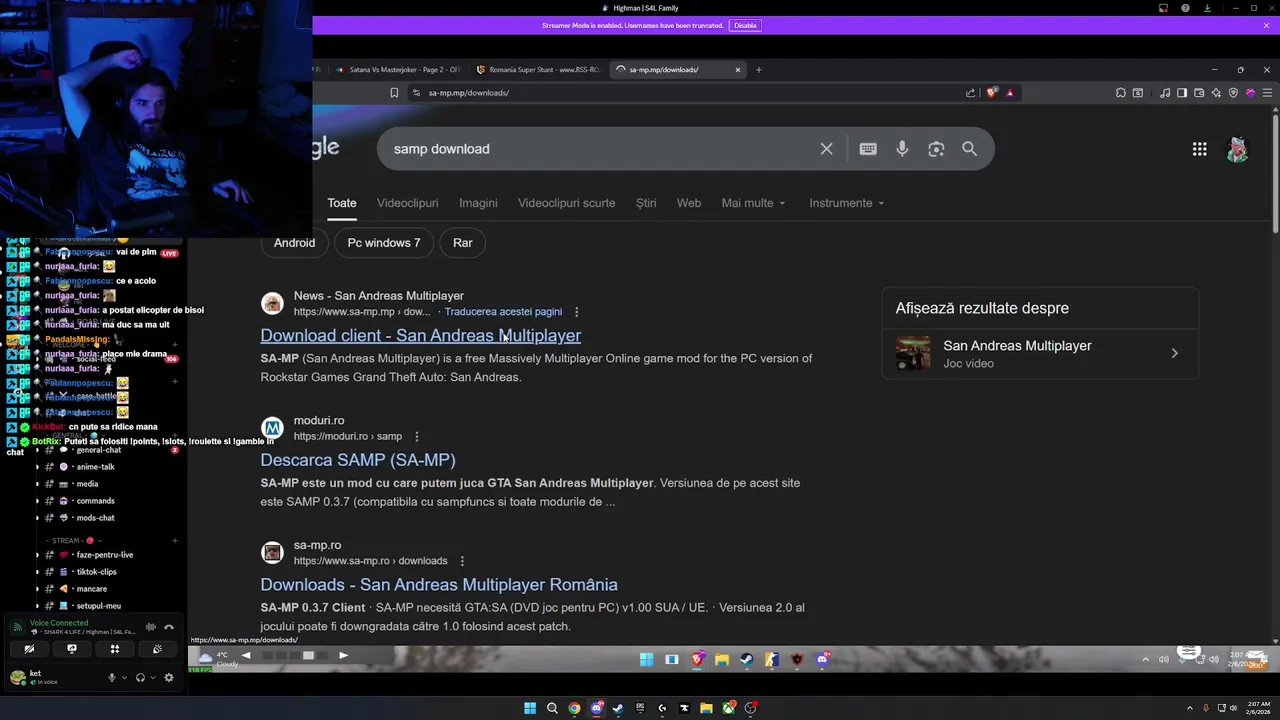The image size is (1280, 720).
Task: Toggle the browser sidebar panel
Action: (x=1182, y=93)
